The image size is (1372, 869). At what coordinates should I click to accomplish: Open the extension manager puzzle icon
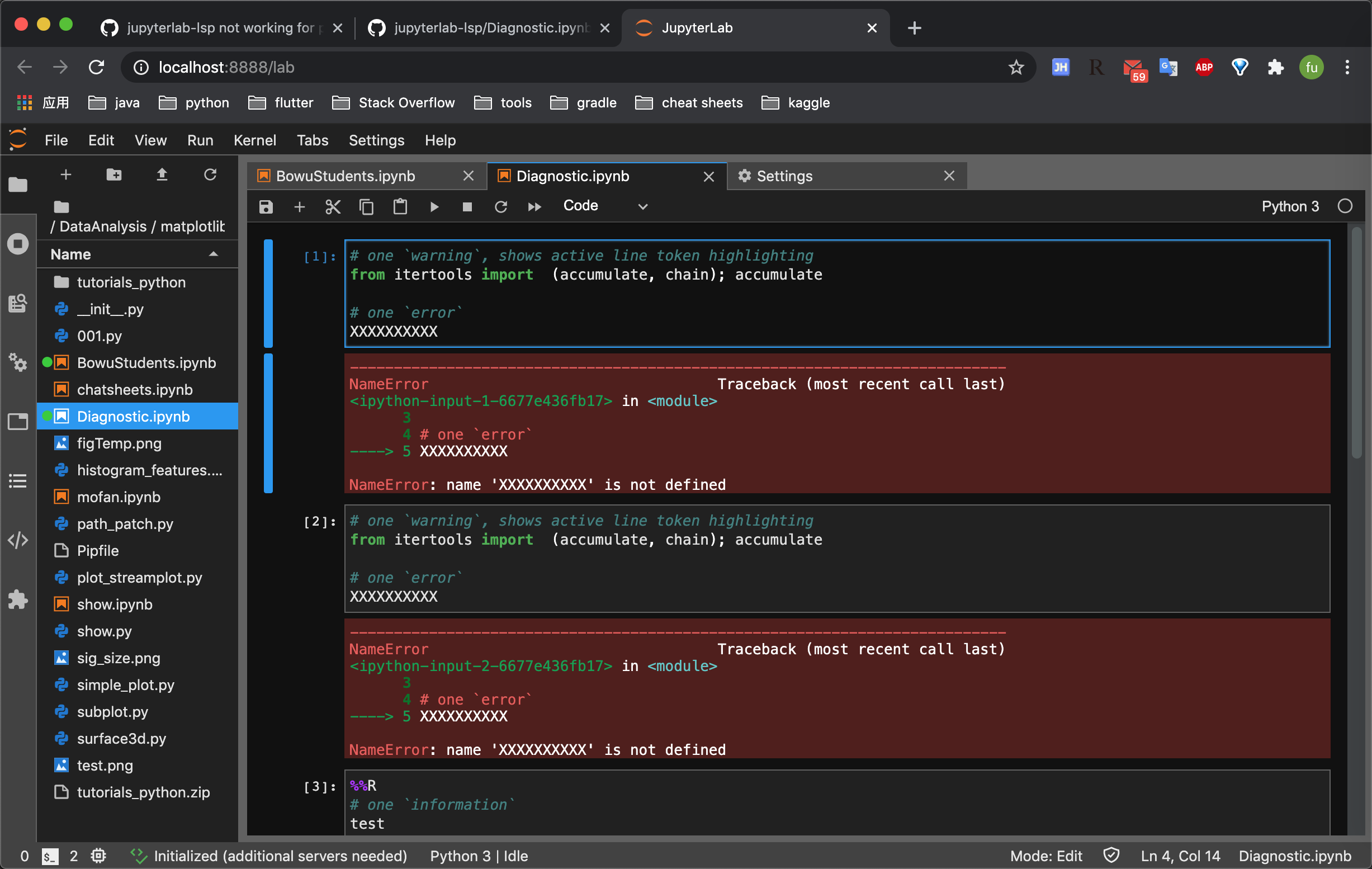[x=18, y=599]
